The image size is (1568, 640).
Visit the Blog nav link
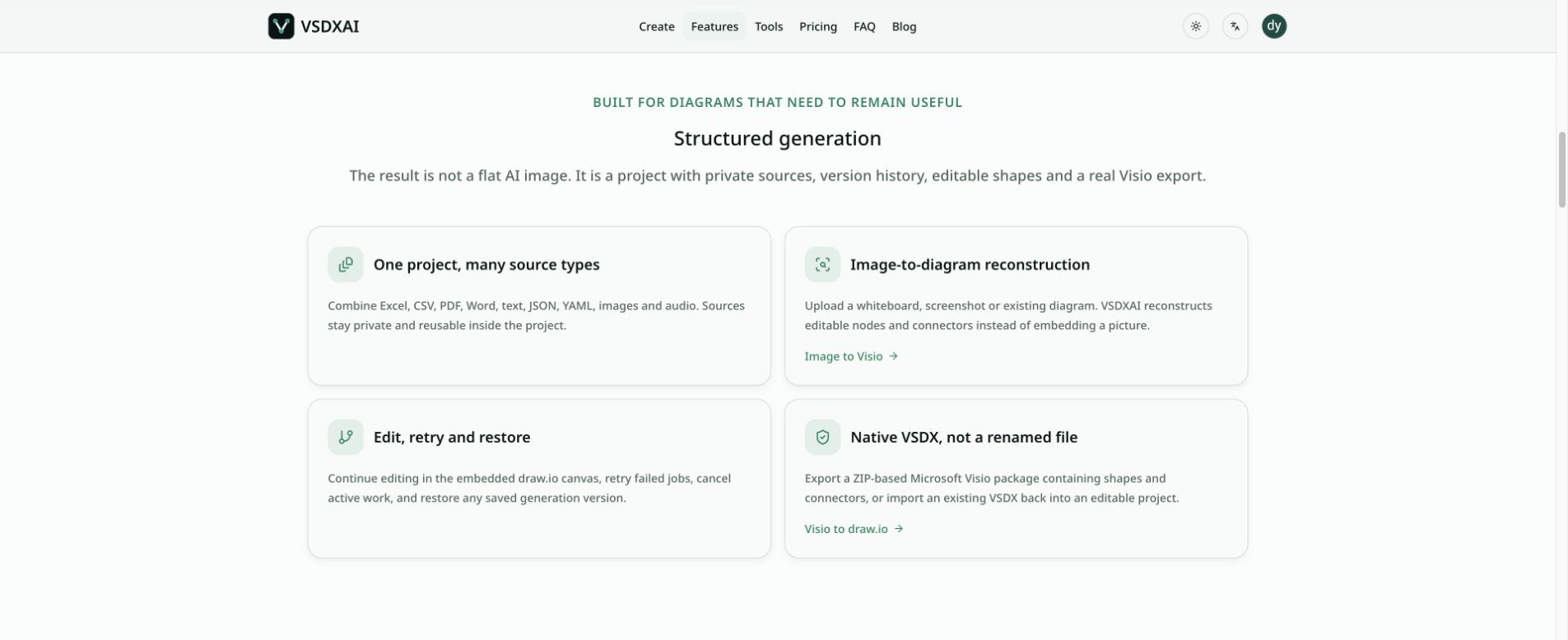pos(904,26)
